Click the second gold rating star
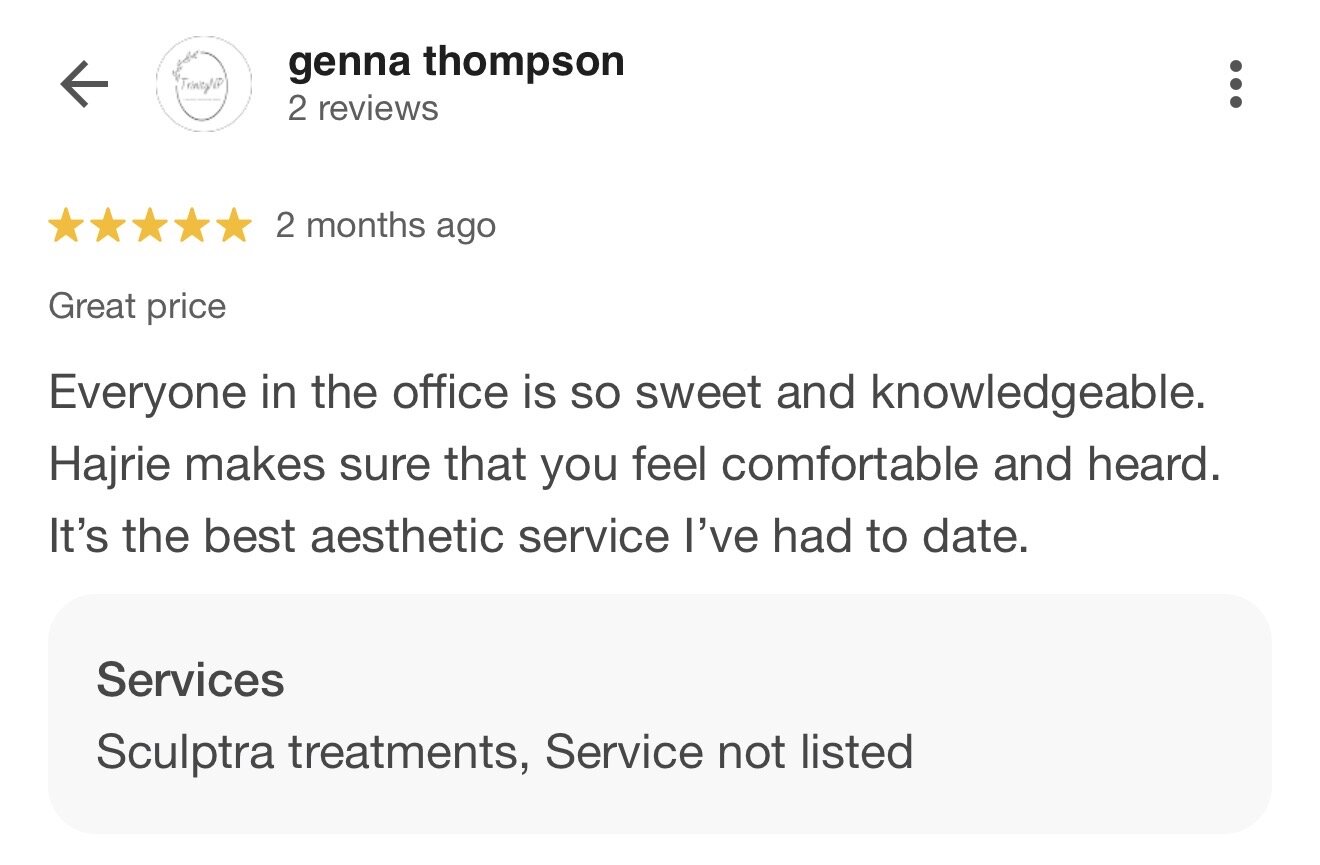This screenshot has height=865, width=1320. pyautogui.click(x=108, y=226)
